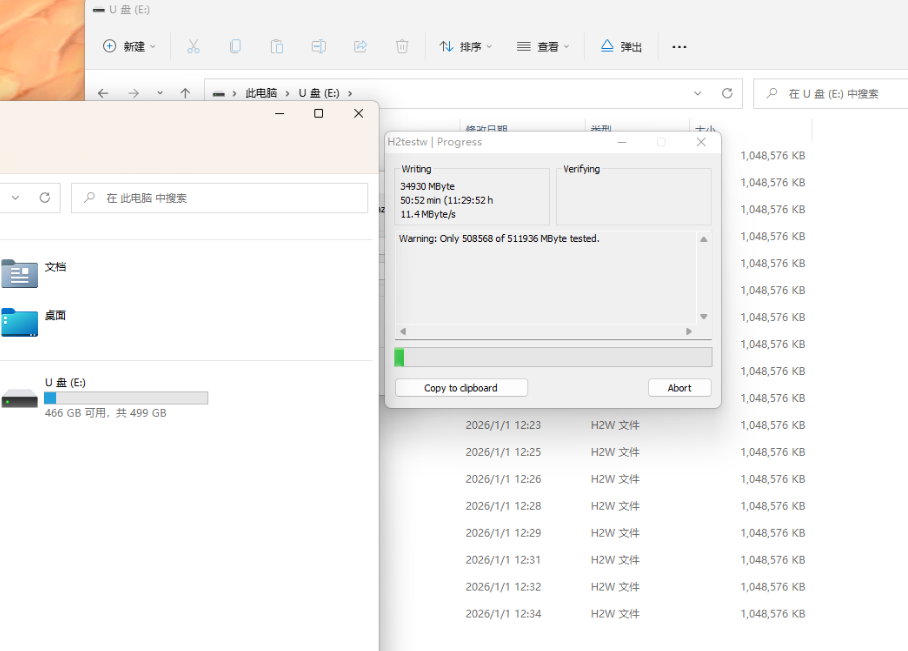The image size is (908, 651).
Task: Expand the 排序 sort options
Action: click(x=466, y=46)
